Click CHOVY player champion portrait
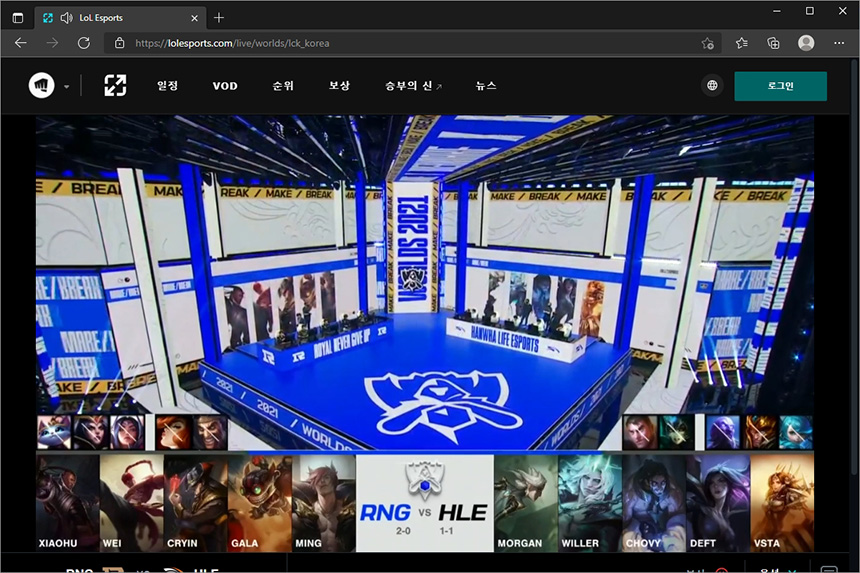This screenshot has height=573, width=860. [x=654, y=503]
